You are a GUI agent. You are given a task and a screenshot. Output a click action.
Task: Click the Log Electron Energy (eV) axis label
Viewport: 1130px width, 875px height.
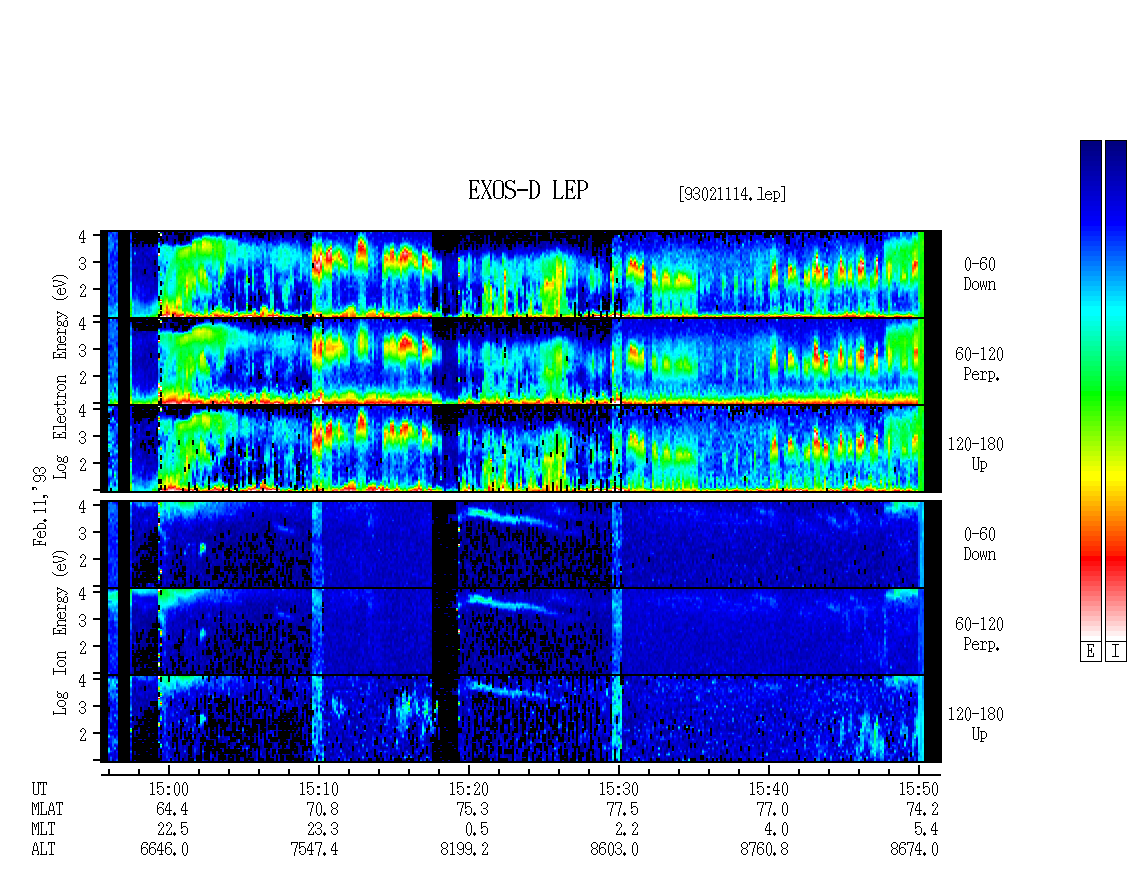click(x=60, y=376)
